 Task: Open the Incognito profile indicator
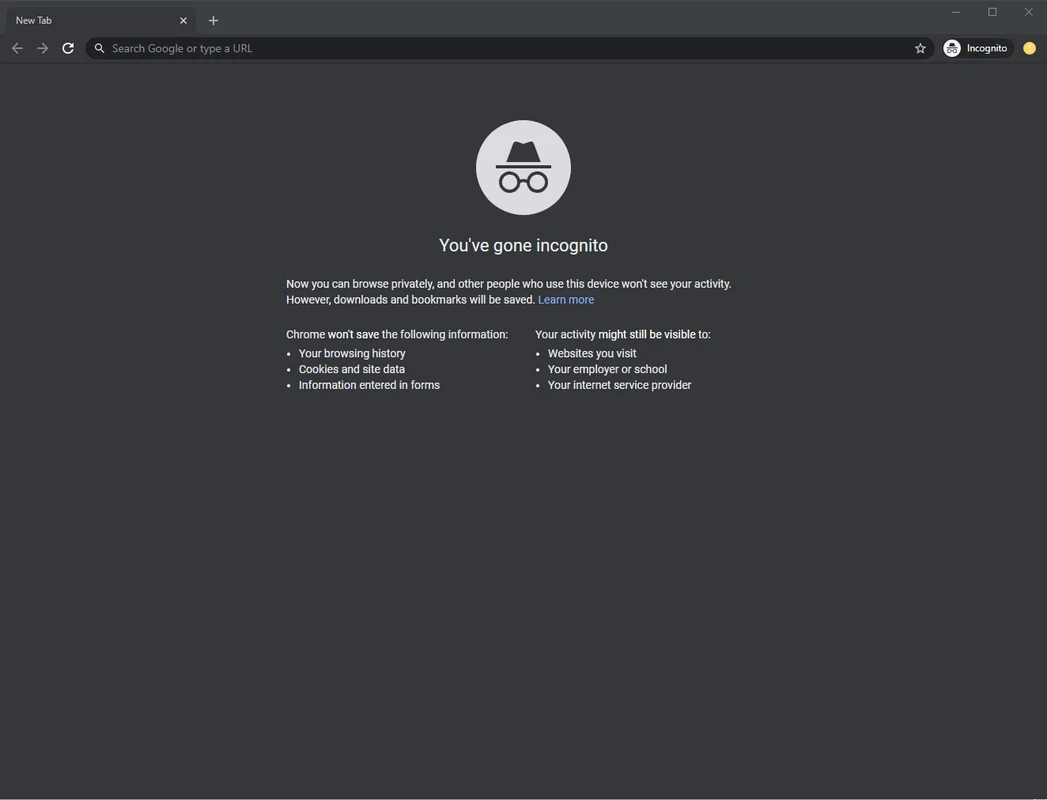coord(978,48)
